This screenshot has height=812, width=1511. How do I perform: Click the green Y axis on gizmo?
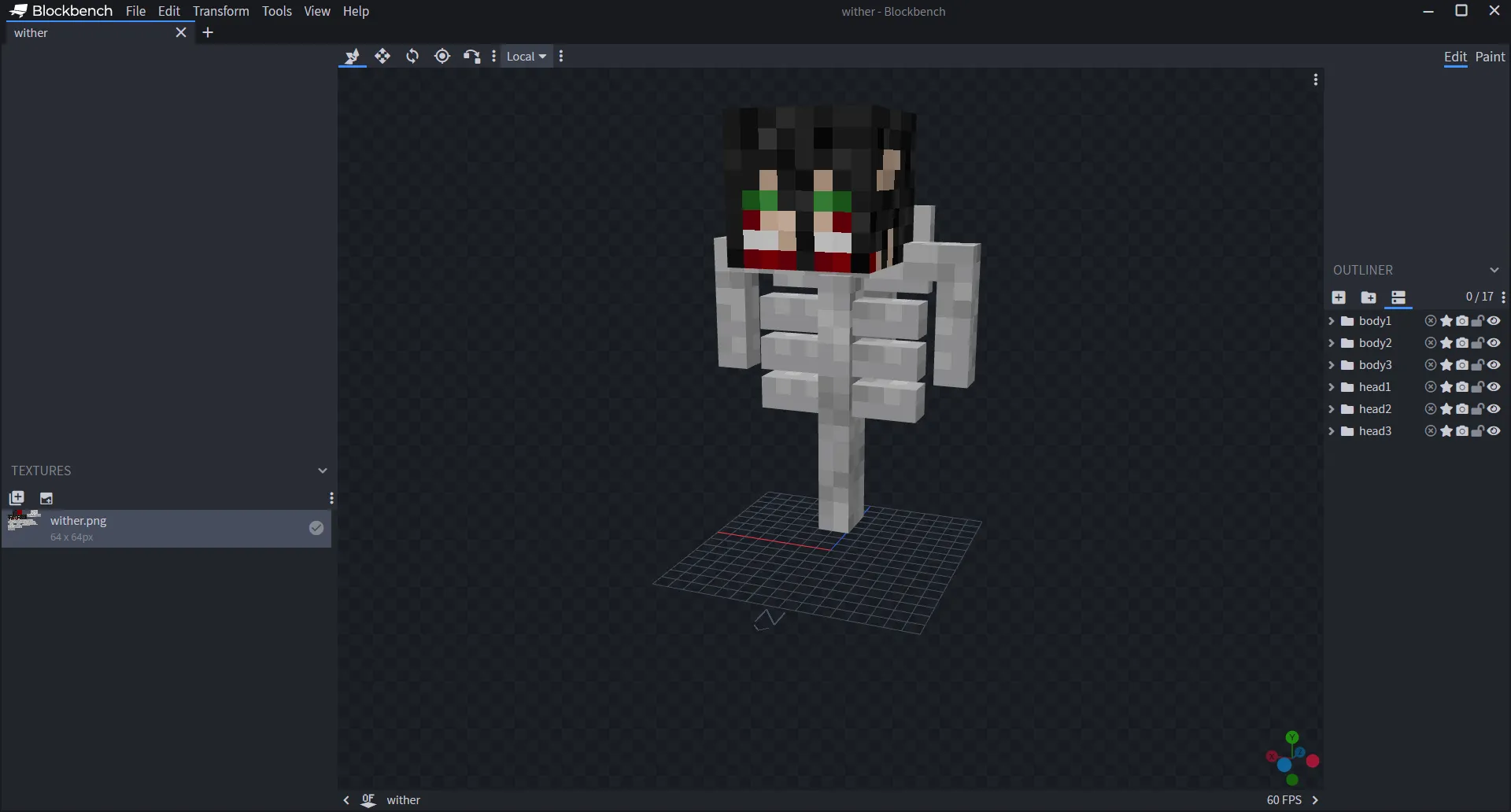pyautogui.click(x=1292, y=737)
